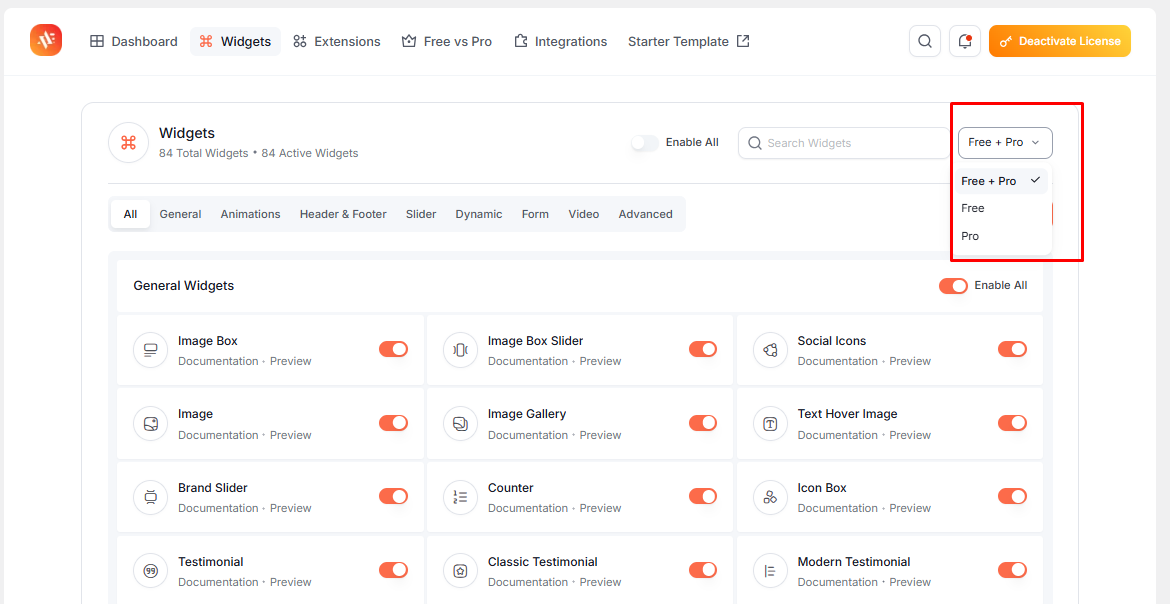Screen dimensions: 1170x604
Task: Disable the Image Box Slider toggle
Action: click(703, 349)
